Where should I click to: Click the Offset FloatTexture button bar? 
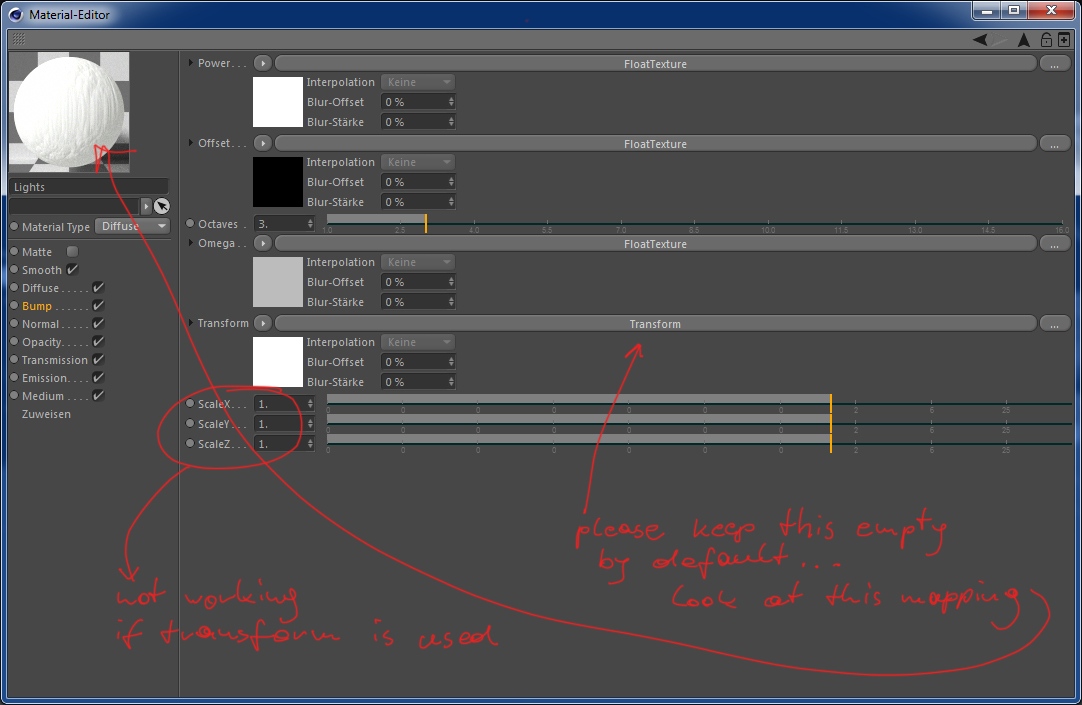656,144
